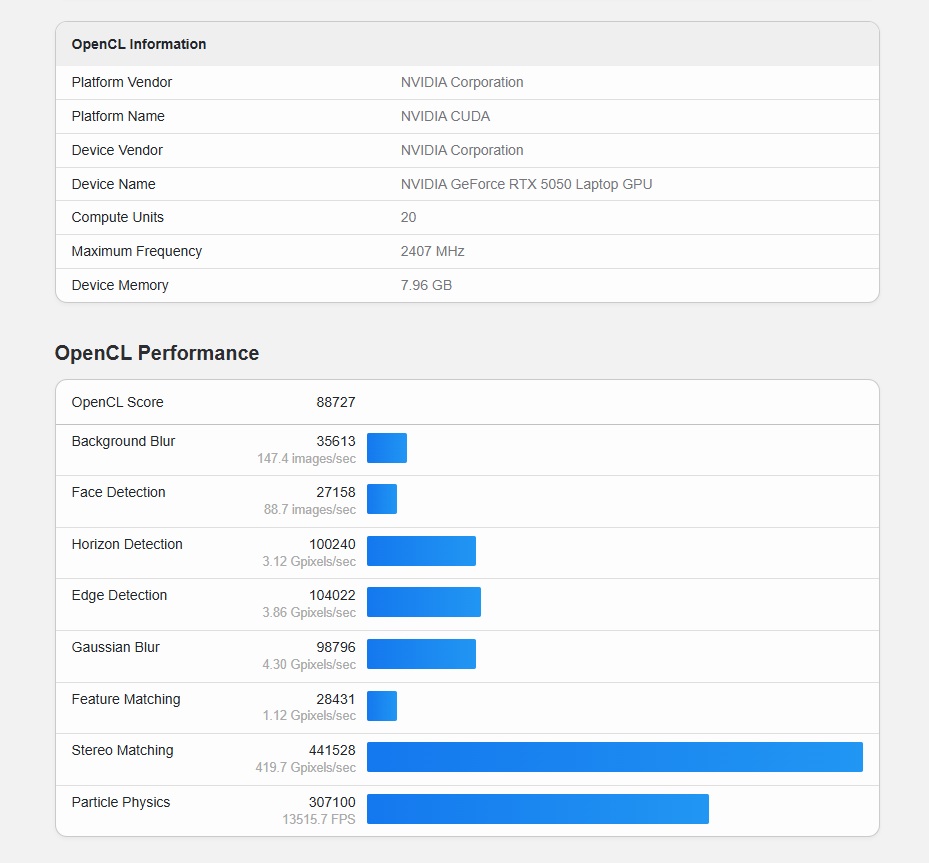The image size is (929, 863).
Task: Click the "88.7 images/sec" rate
Action: point(310,509)
